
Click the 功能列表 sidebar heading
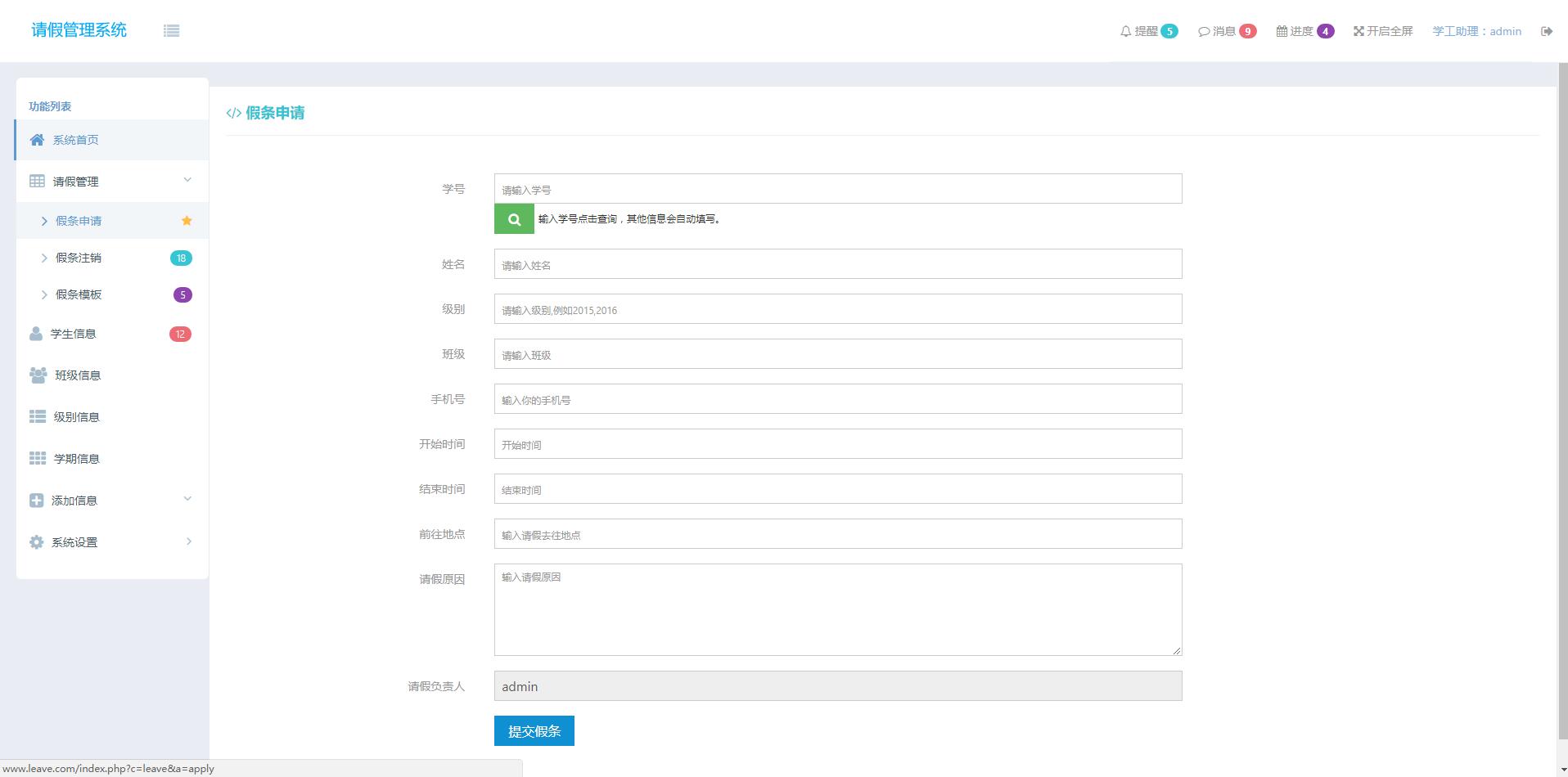coord(50,106)
